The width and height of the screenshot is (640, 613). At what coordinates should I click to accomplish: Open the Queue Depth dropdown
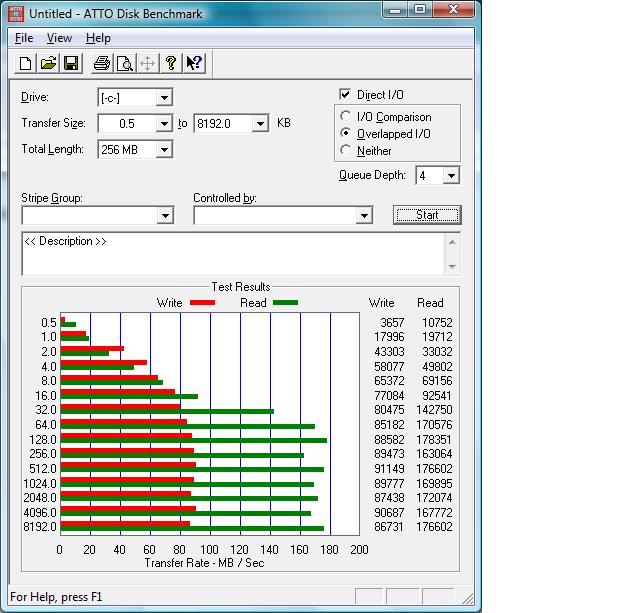451,176
